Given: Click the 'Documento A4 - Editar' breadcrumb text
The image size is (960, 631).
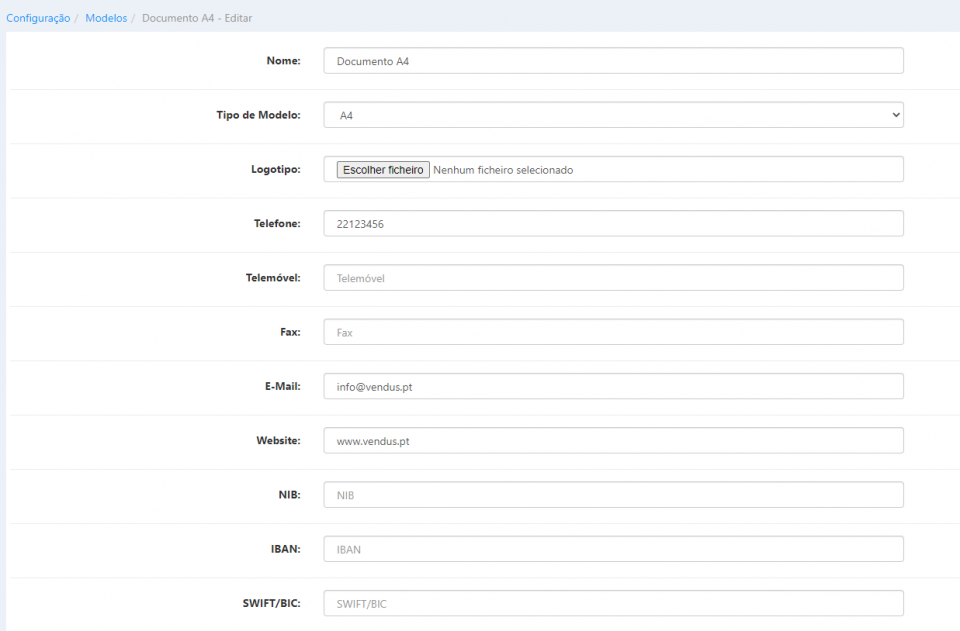Looking at the screenshot, I should [x=197, y=18].
